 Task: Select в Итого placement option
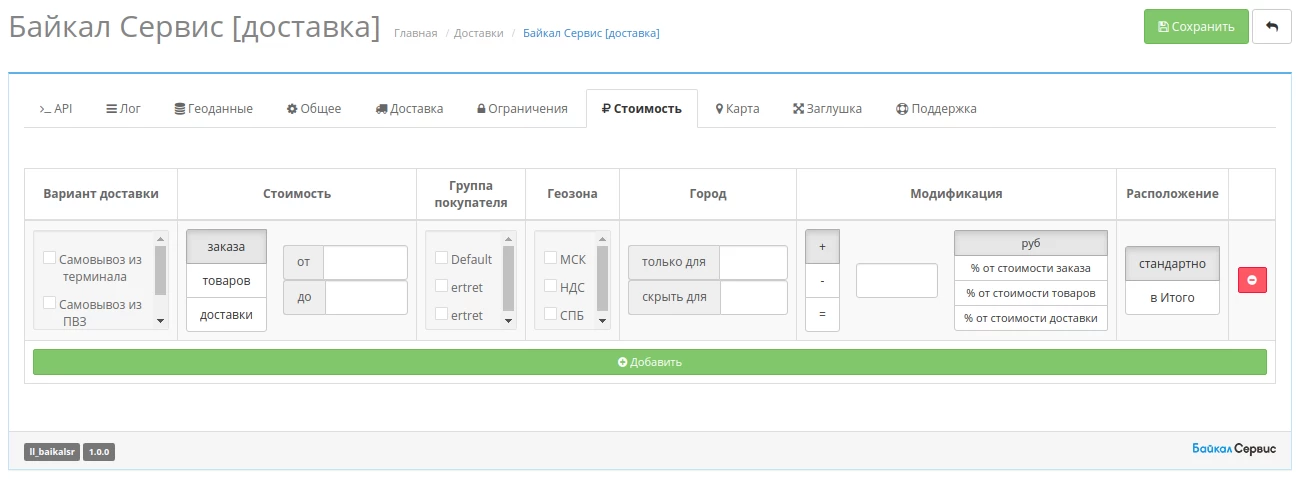1172,298
